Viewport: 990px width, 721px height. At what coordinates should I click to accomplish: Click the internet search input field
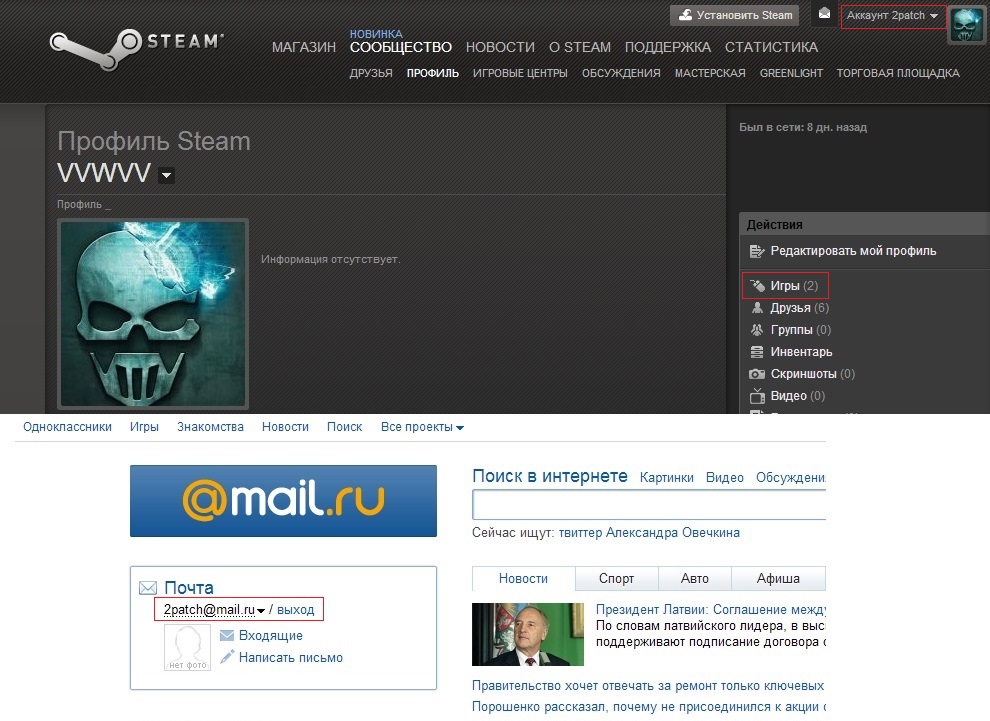649,505
